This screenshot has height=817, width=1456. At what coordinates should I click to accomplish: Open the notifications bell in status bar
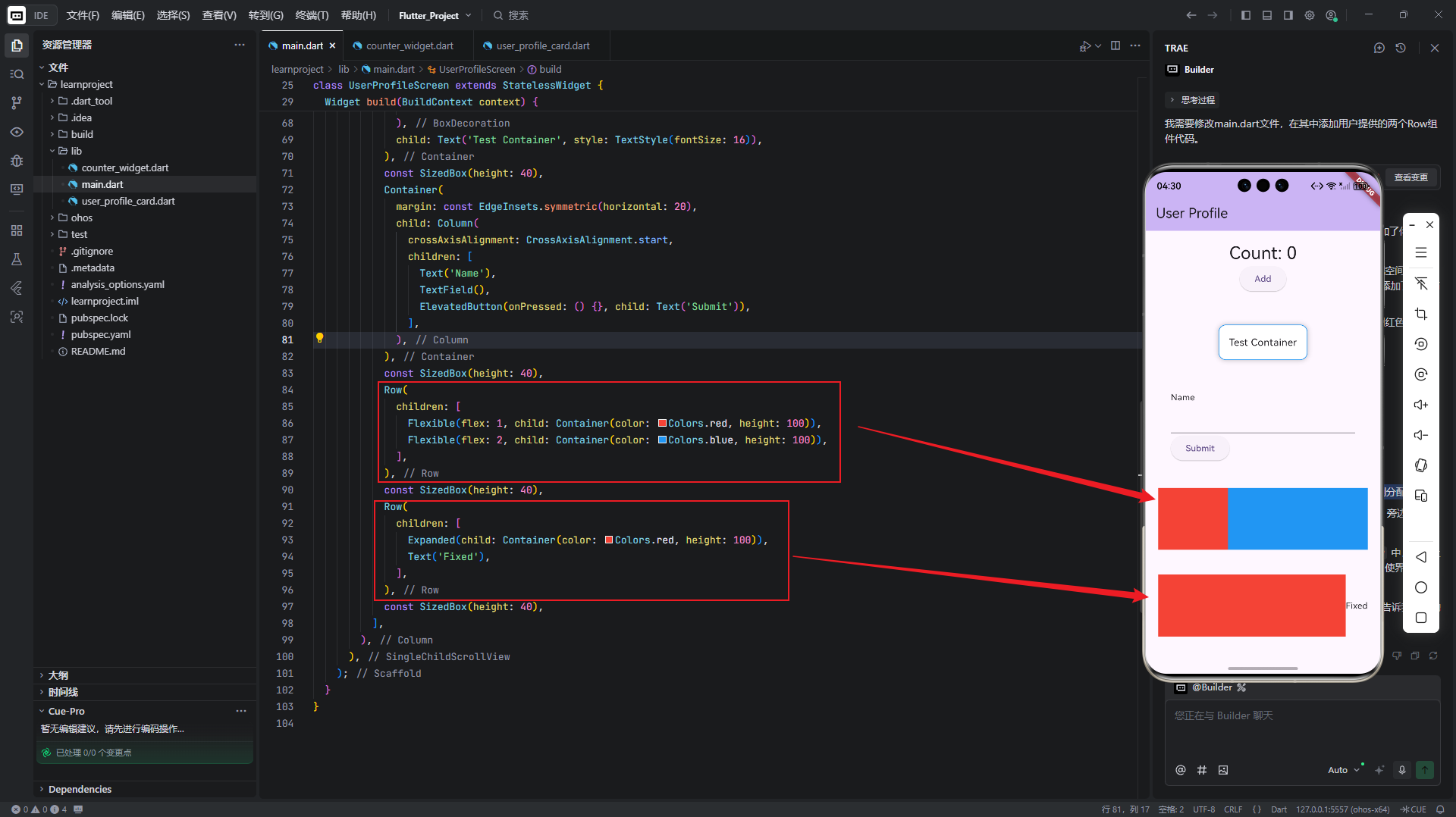click(1440, 809)
